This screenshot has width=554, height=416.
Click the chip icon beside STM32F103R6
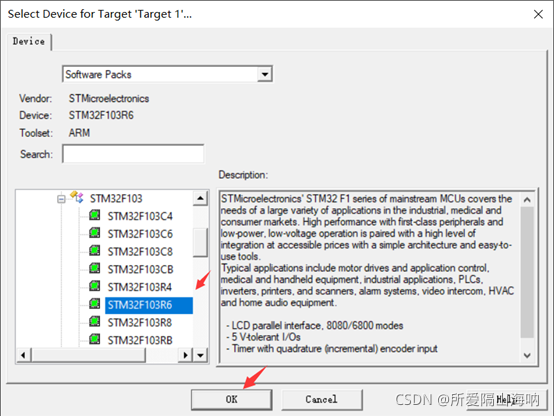pos(95,303)
